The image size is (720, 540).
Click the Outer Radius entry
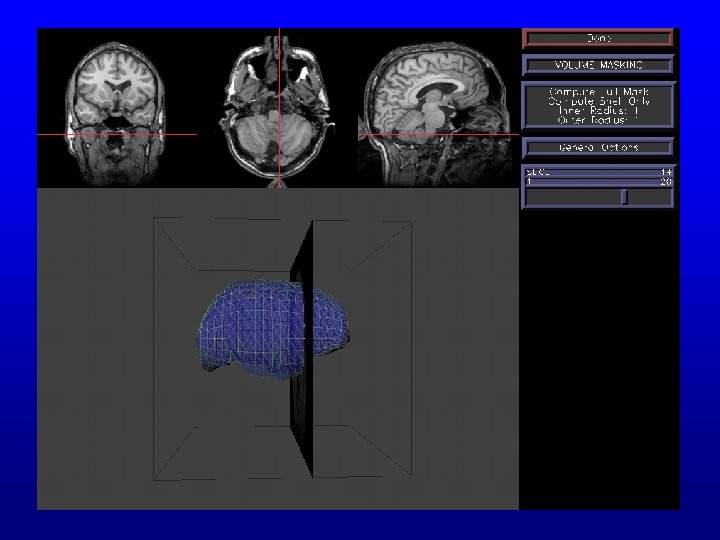tap(598, 120)
